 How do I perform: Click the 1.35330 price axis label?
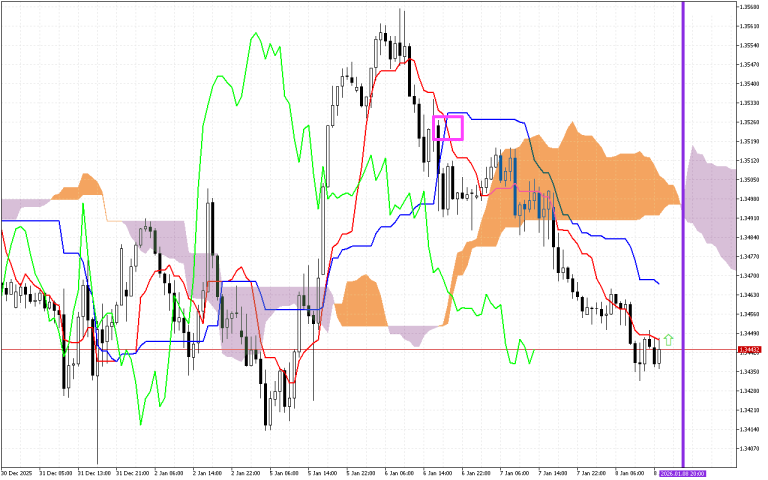749,103
